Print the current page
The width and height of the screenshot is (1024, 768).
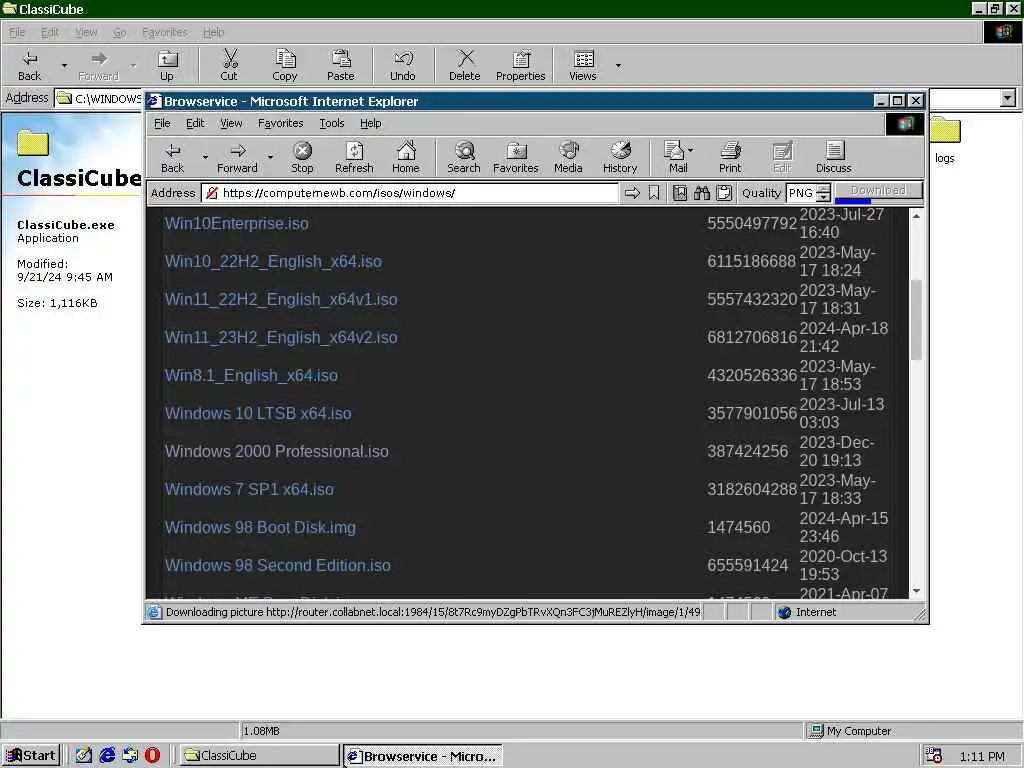click(x=730, y=158)
